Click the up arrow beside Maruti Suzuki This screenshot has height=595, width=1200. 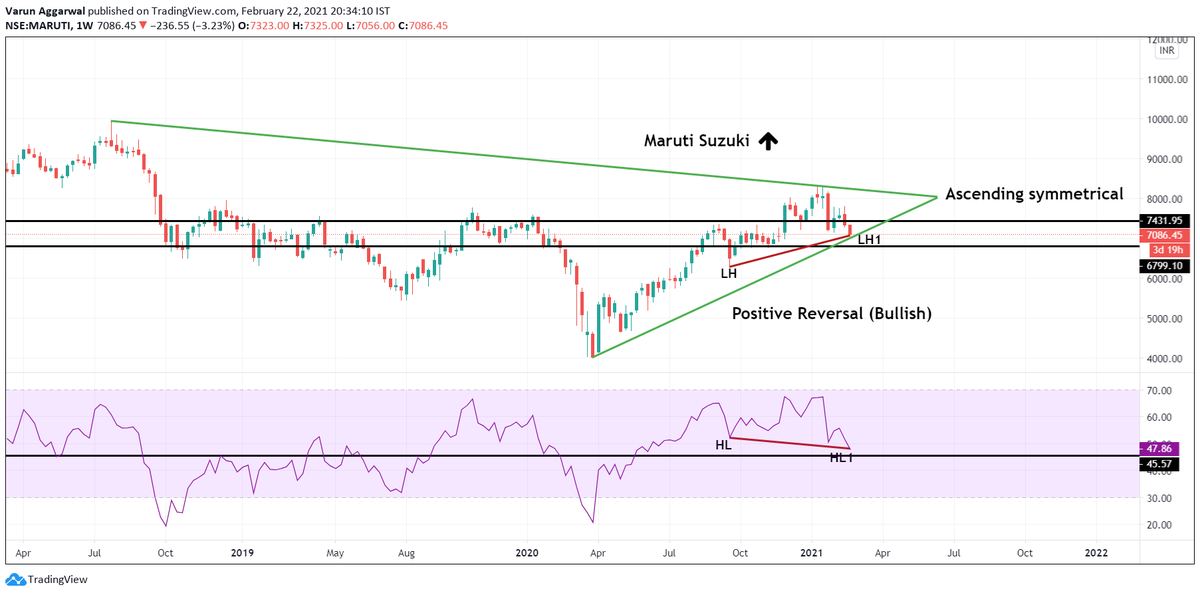(767, 141)
